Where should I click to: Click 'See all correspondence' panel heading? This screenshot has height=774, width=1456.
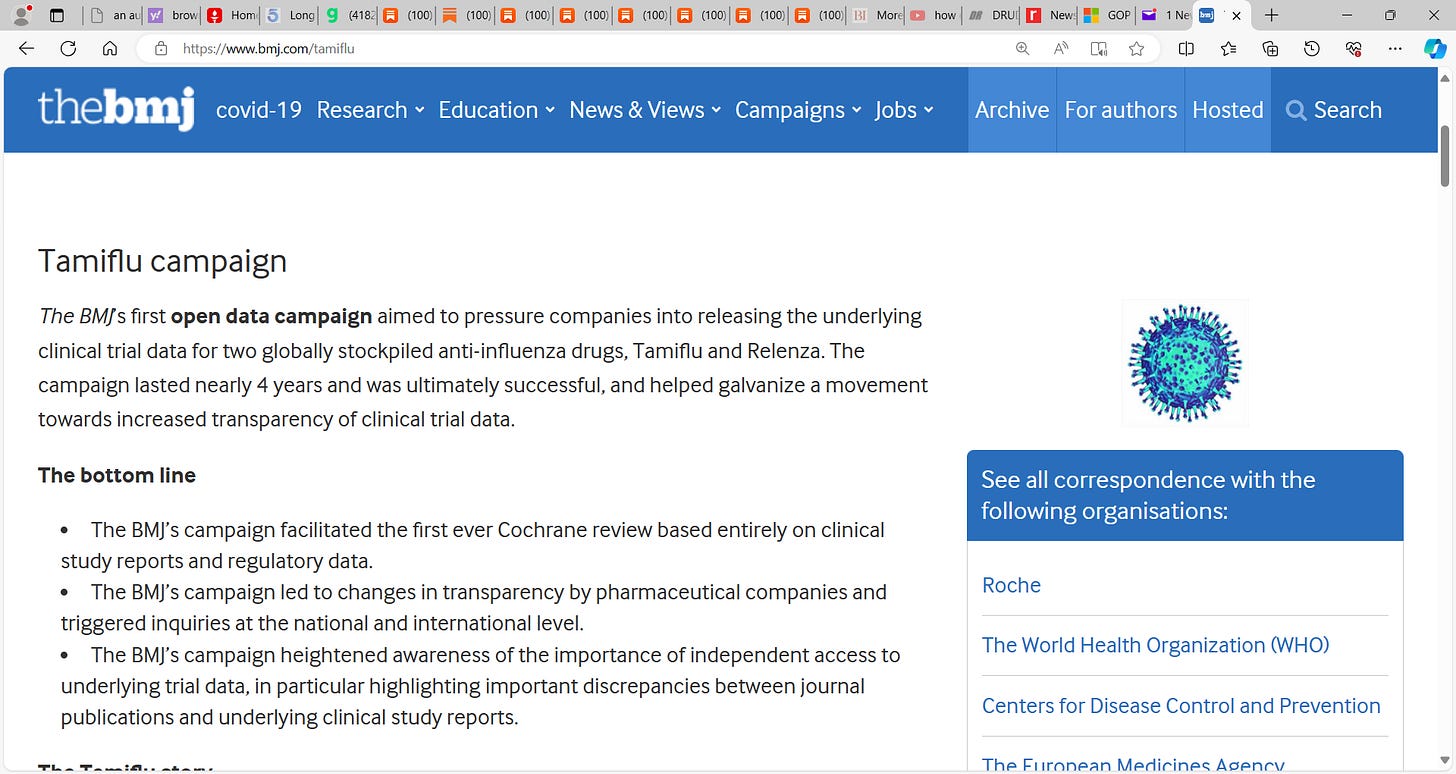click(1185, 495)
